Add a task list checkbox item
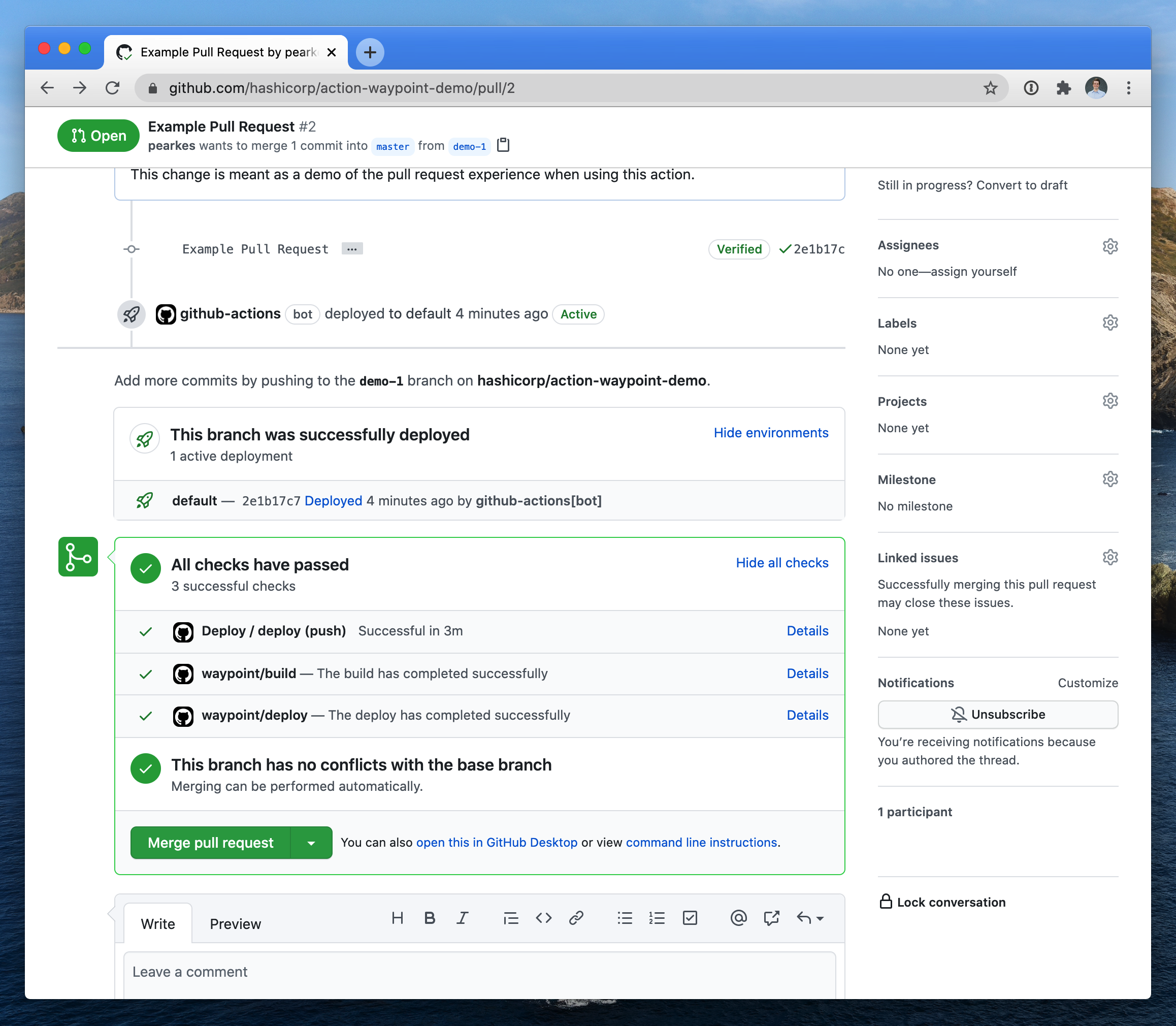Viewport: 1176px width, 1026px height. [690, 918]
